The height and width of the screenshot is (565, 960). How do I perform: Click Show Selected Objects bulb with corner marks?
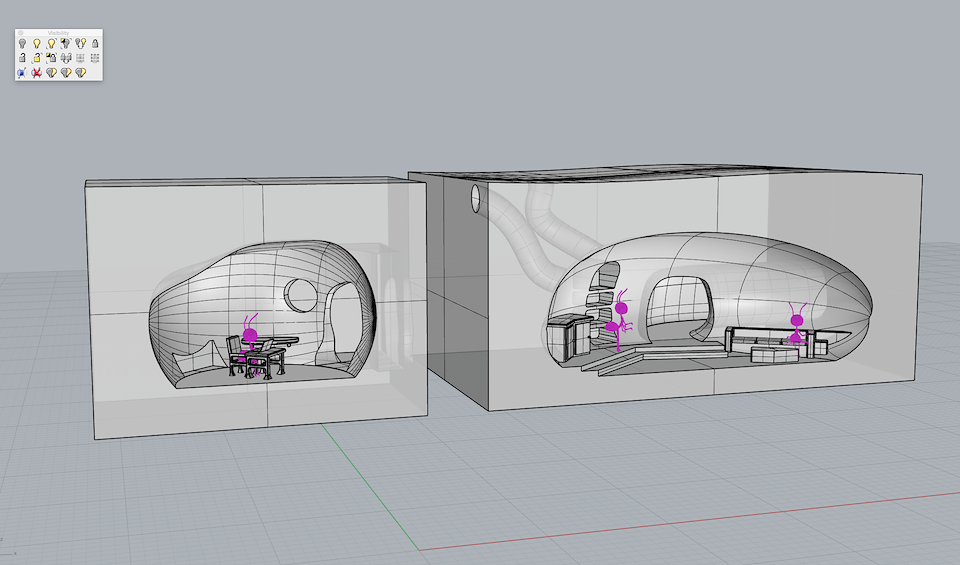point(51,43)
